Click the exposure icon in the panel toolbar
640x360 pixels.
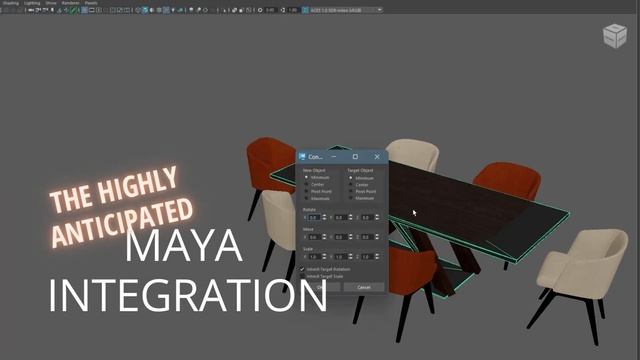click(x=260, y=10)
